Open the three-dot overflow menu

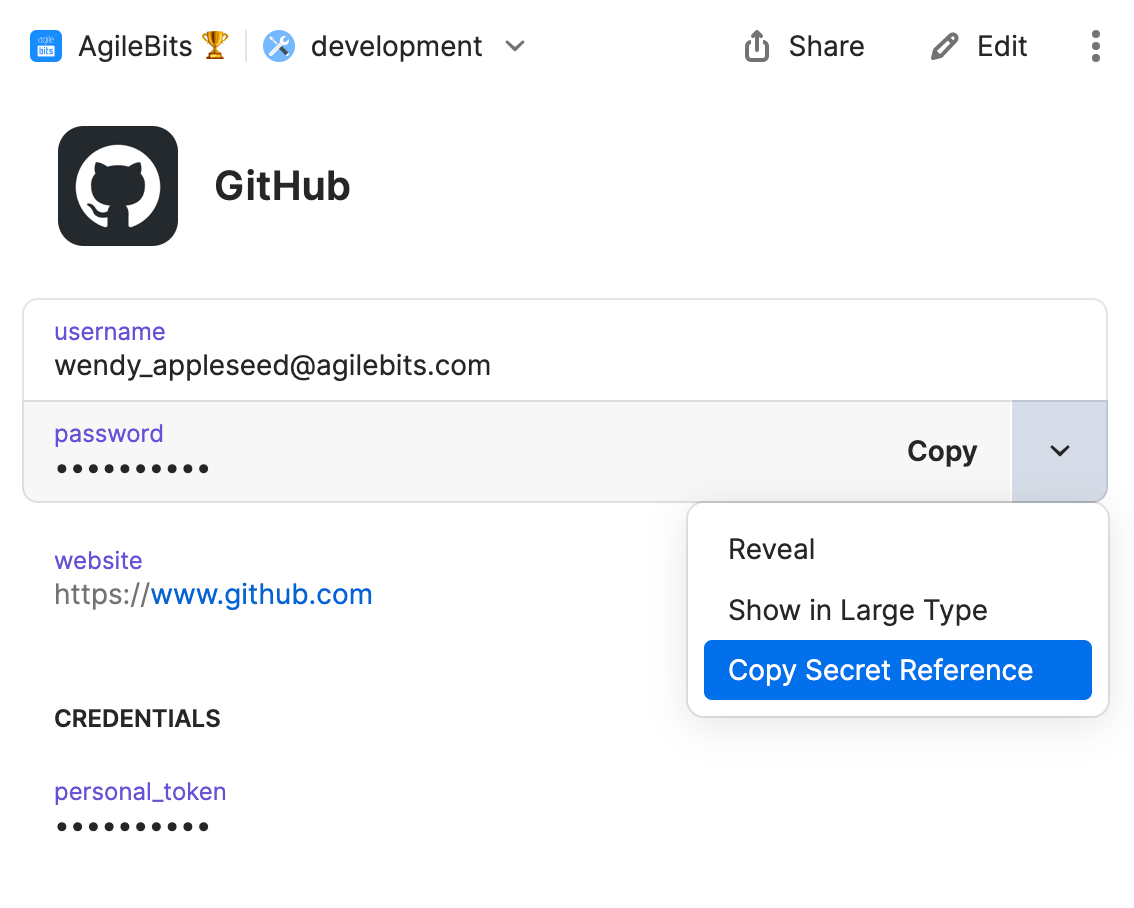[1096, 46]
